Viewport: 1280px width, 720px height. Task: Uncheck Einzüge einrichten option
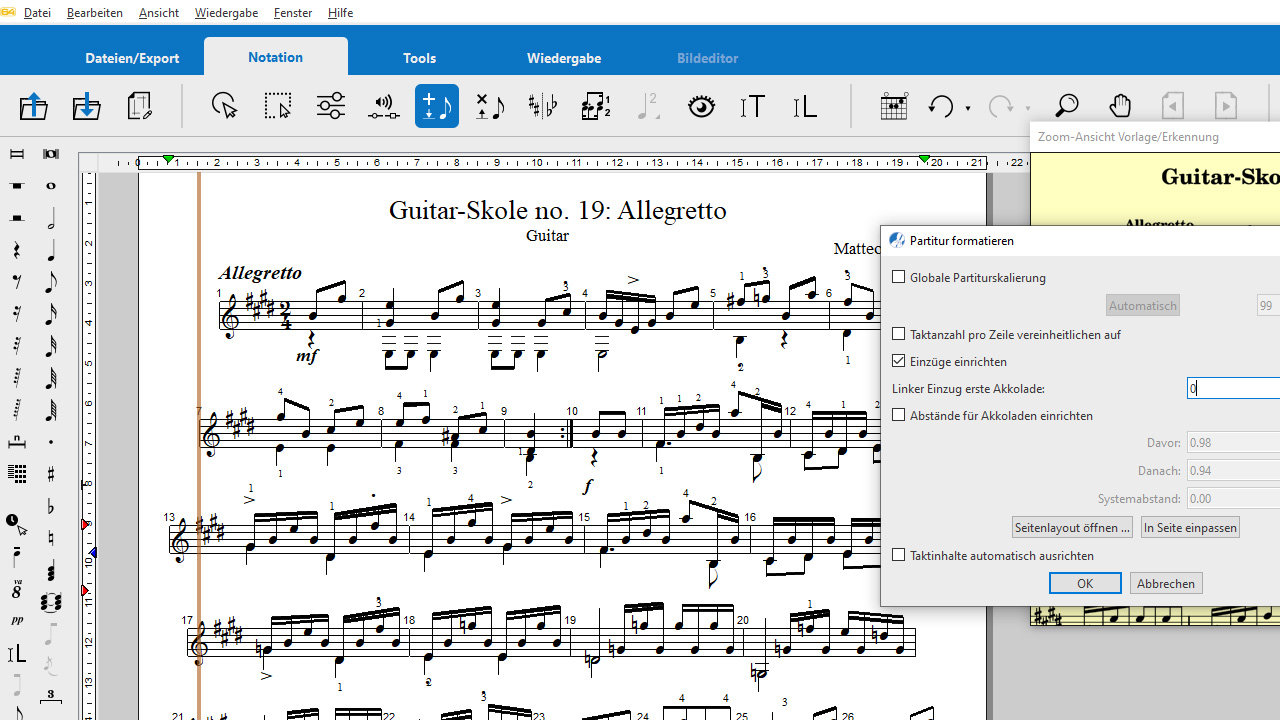tap(899, 362)
